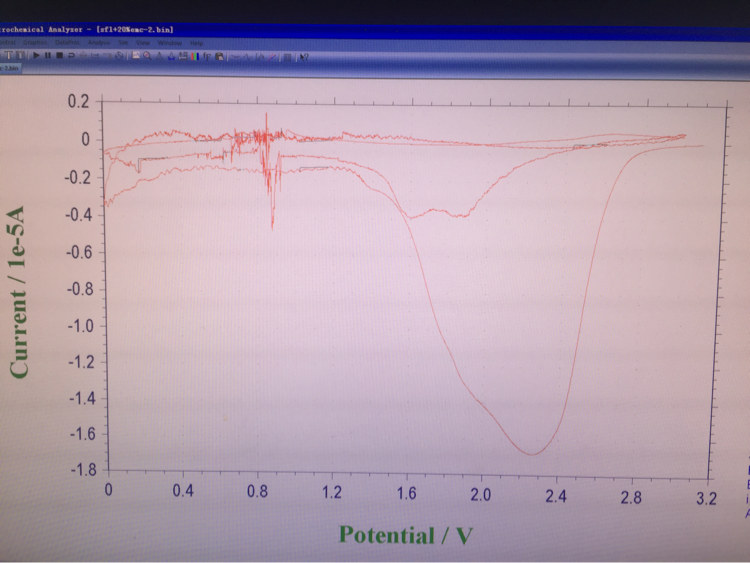Open the Sim menu
Screen dimensions: 750x563
coord(123,43)
